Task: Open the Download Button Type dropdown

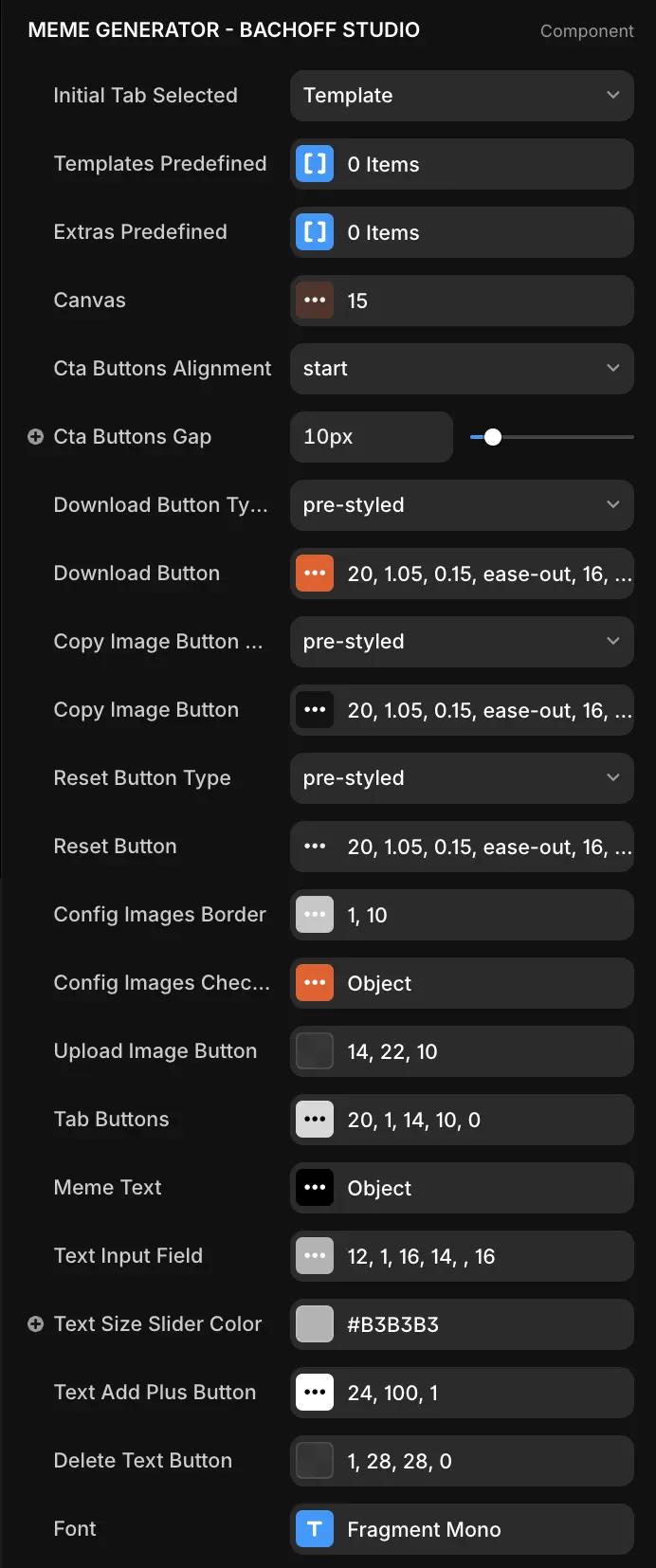Action: tap(462, 505)
